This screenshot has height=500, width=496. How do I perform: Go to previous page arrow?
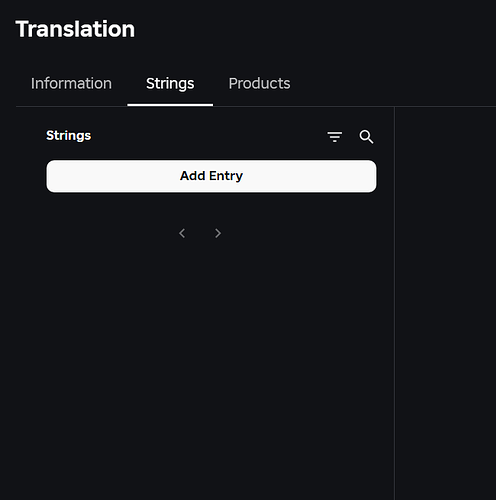point(182,233)
